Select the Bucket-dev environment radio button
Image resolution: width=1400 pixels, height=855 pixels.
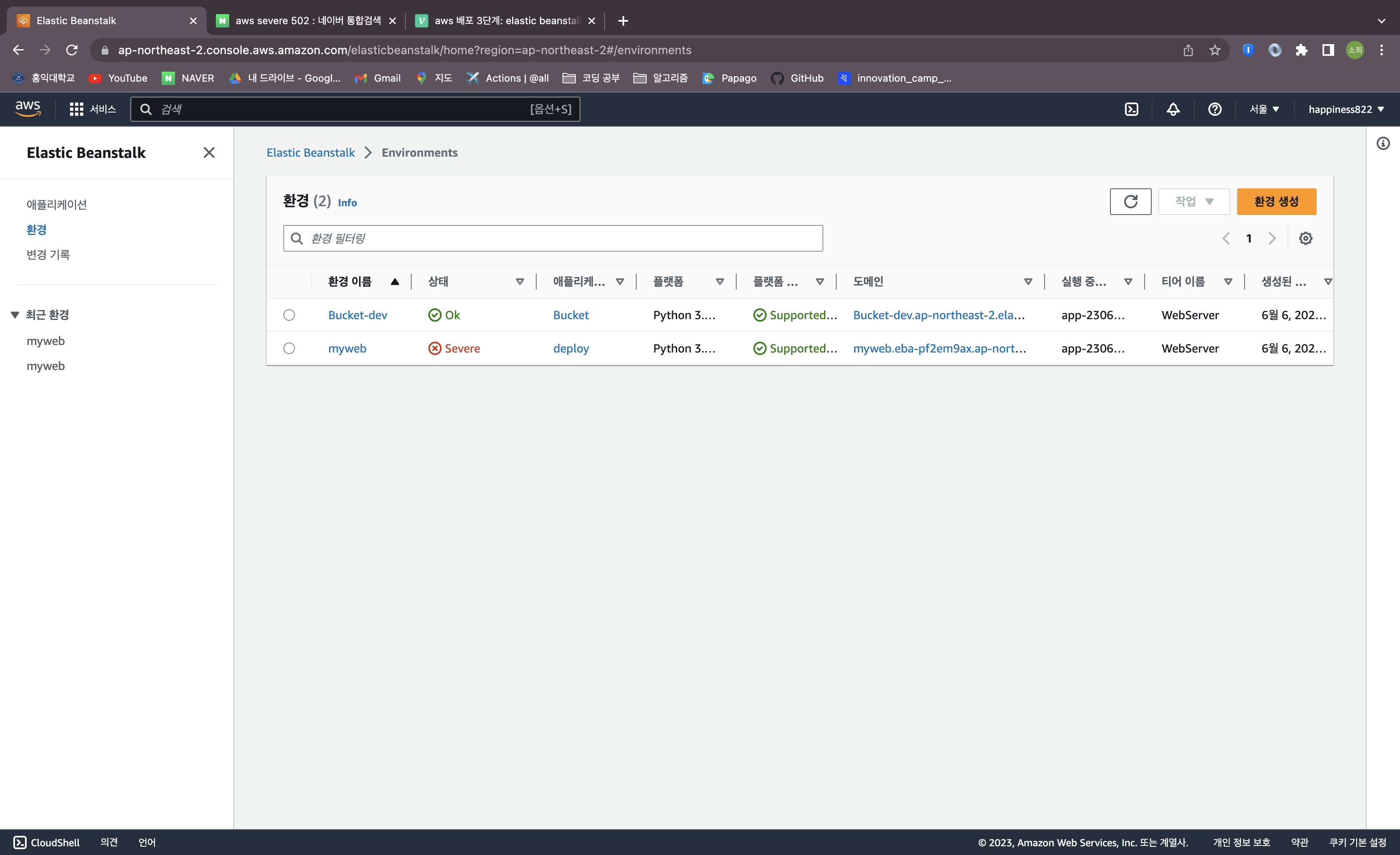click(x=289, y=315)
